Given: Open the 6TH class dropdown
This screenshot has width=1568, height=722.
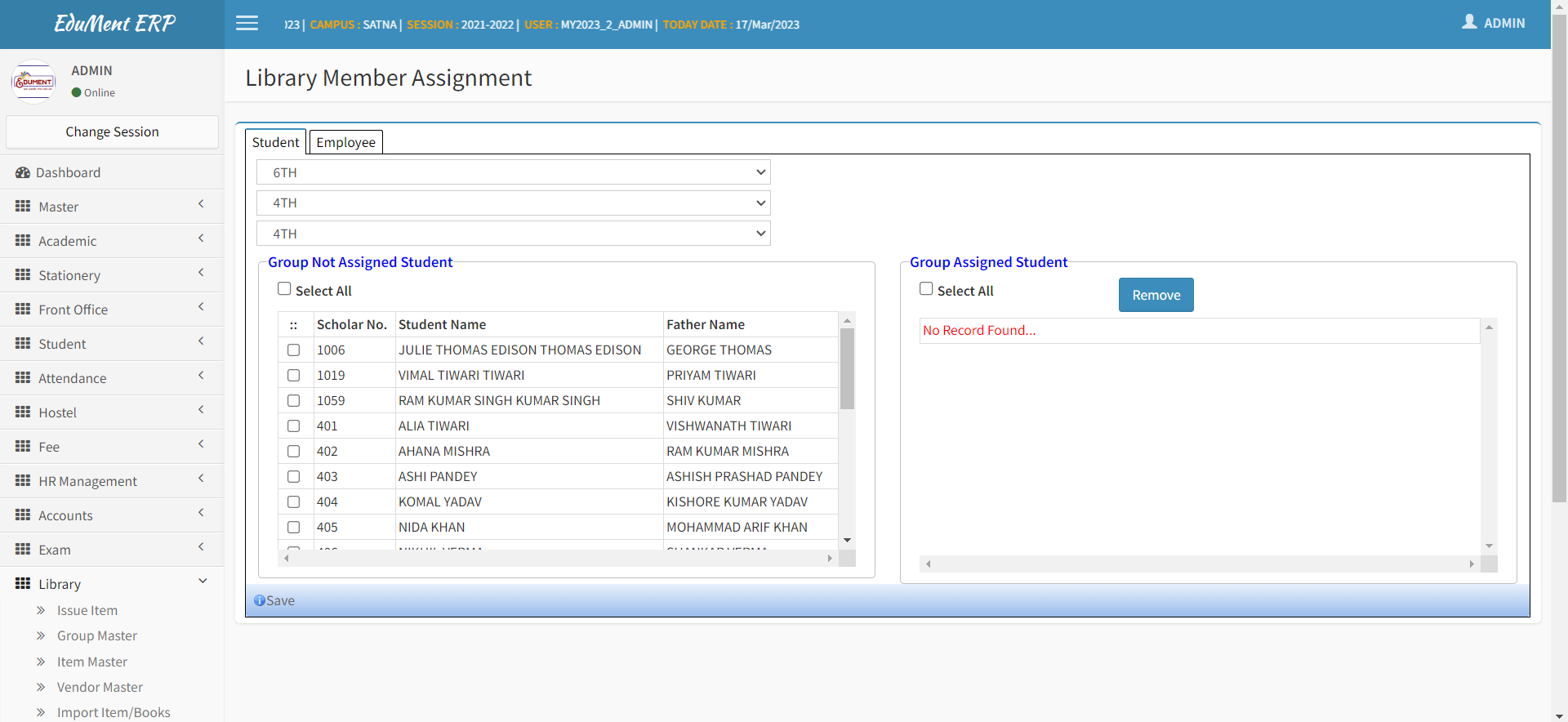Looking at the screenshot, I should click(x=513, y=172).
